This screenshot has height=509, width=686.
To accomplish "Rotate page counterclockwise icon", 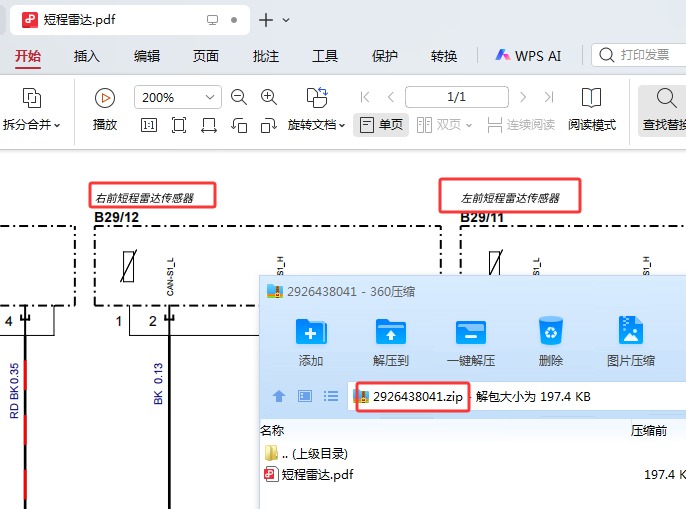I will 239,126.
